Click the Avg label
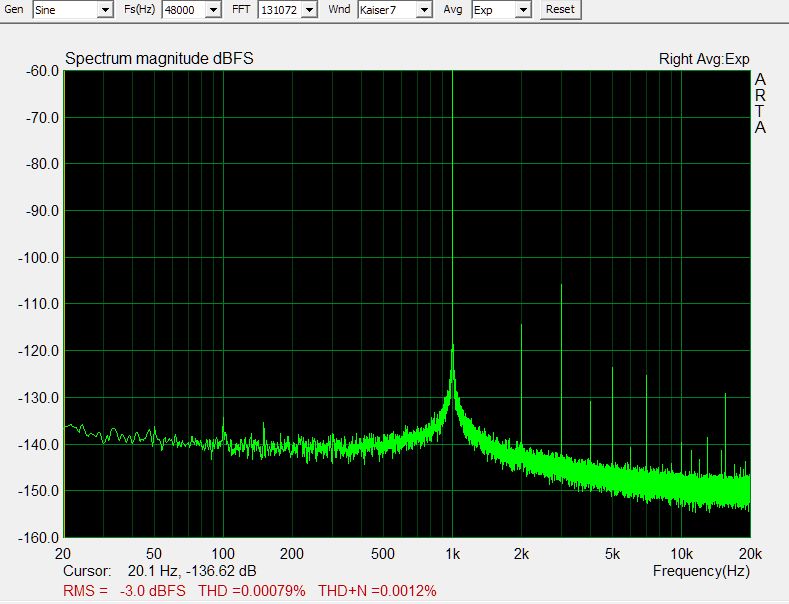This screenshot has width=789, height=604. coord(452,9)
